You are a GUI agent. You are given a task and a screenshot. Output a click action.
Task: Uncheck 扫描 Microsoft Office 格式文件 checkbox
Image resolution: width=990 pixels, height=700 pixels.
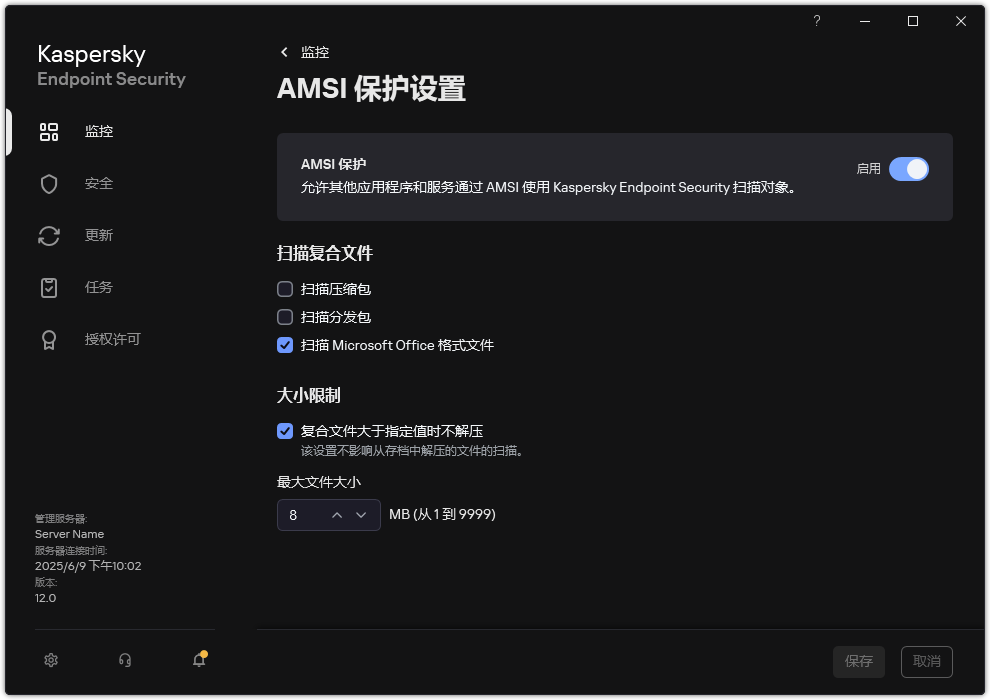[x=285, y=345]
